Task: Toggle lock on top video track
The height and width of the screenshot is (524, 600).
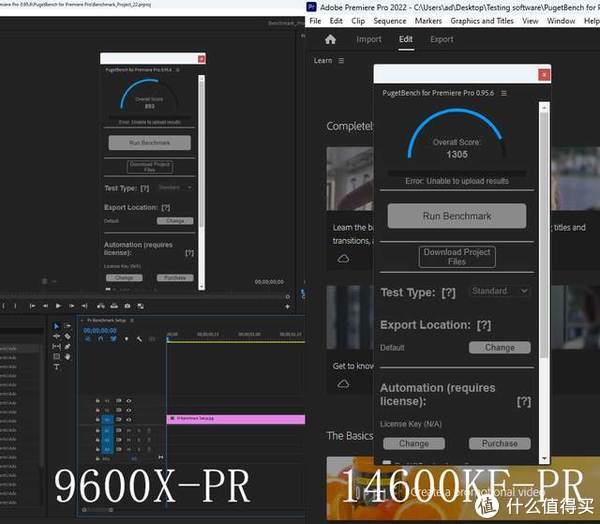Action: pos(98,401)
